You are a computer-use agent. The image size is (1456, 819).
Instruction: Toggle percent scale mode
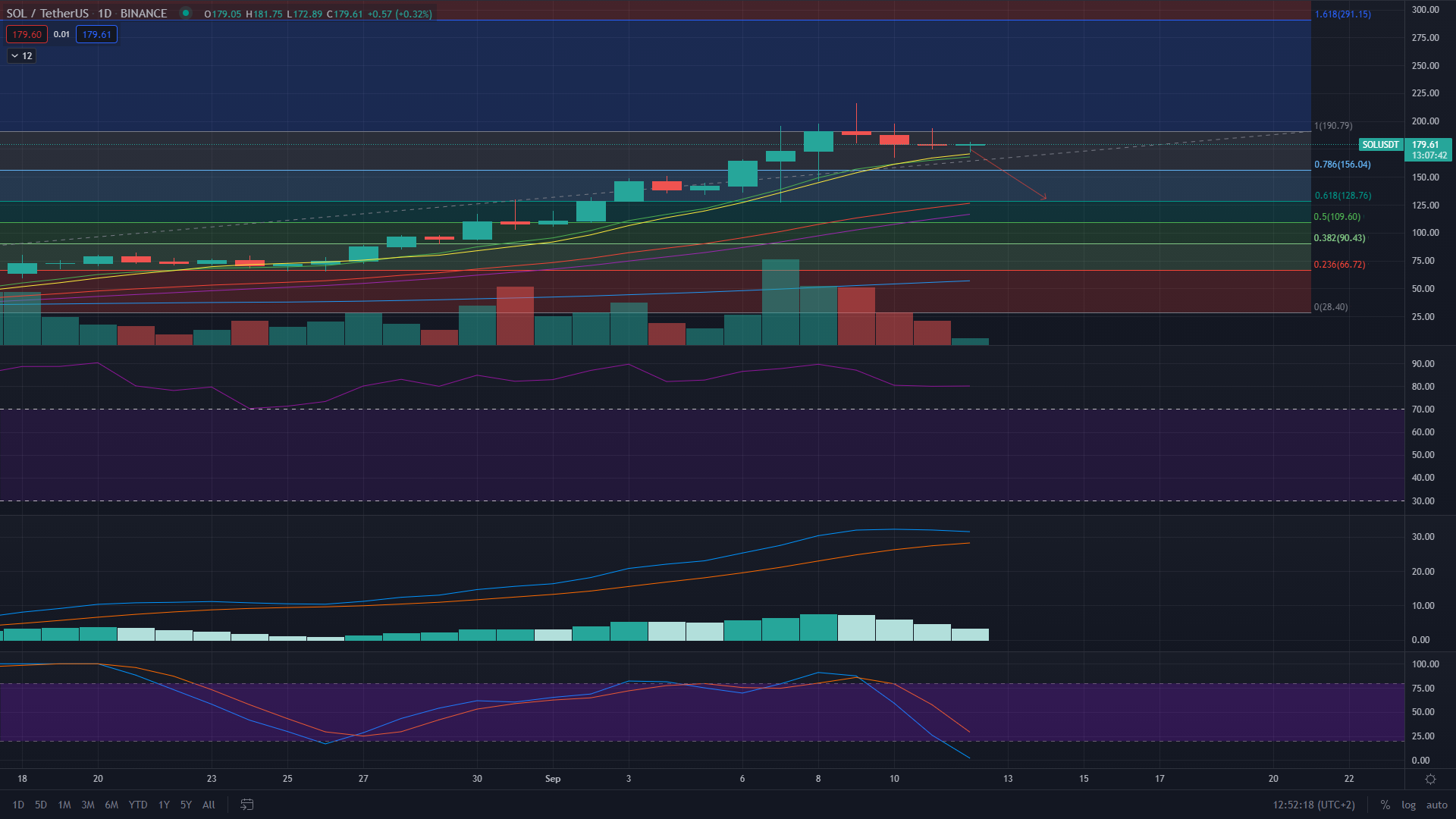point(1385,805)
